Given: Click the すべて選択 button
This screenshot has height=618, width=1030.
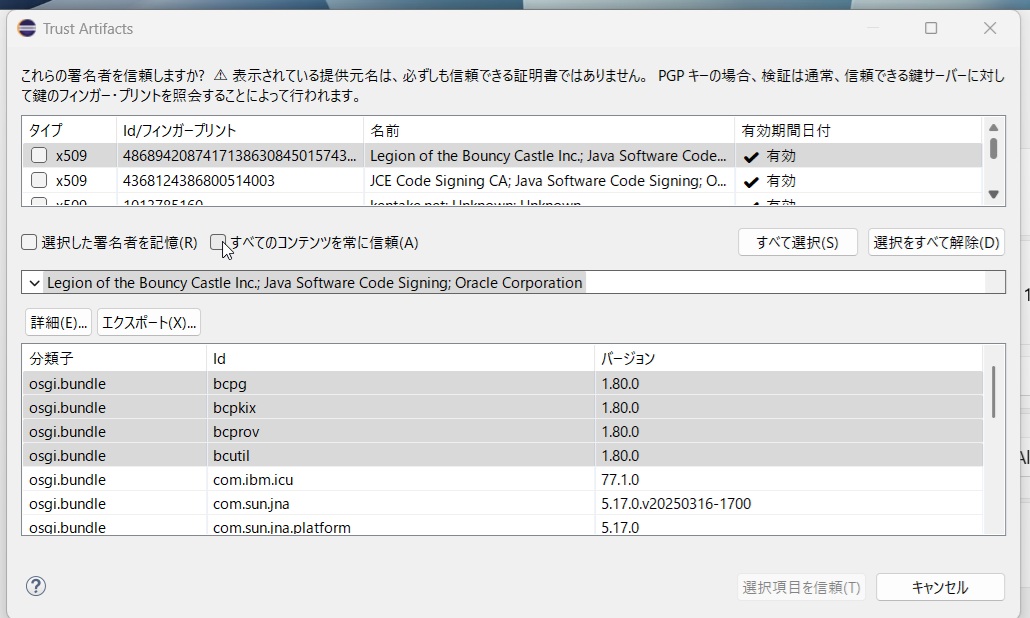Looking at the screenshot, I should click(x=797, y=243).
